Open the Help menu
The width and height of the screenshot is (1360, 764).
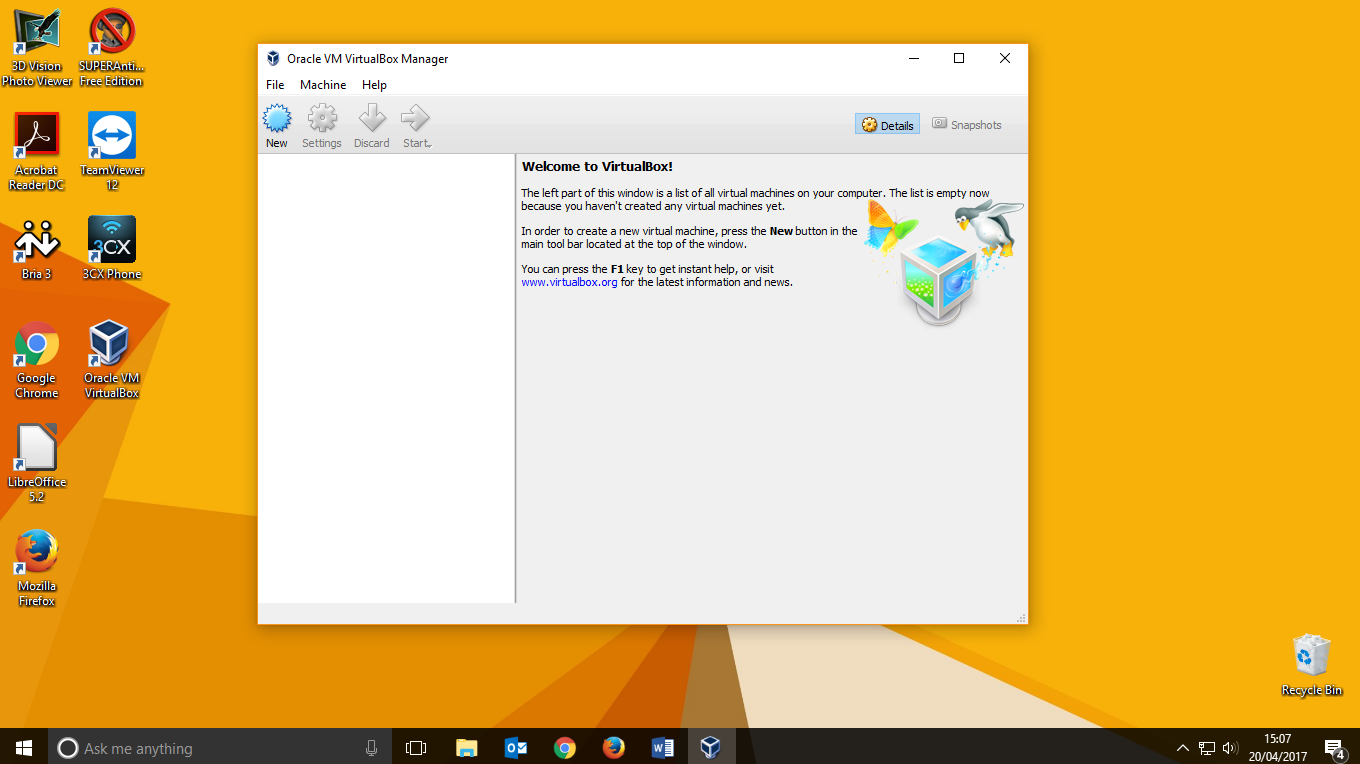[x=374, y=85]
